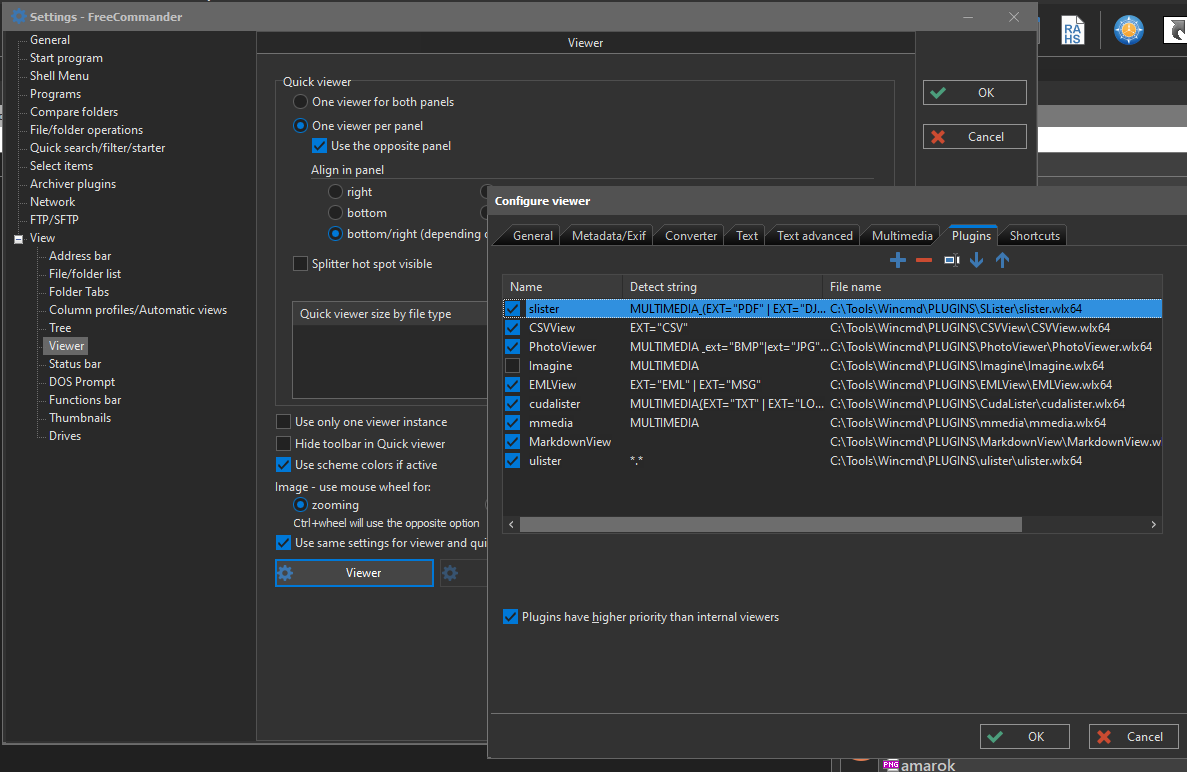Image resolution: width=1187 pixels, height=772 pixels.
Task: Open the Text advanced tab
Action: click(x=815, y=235)
